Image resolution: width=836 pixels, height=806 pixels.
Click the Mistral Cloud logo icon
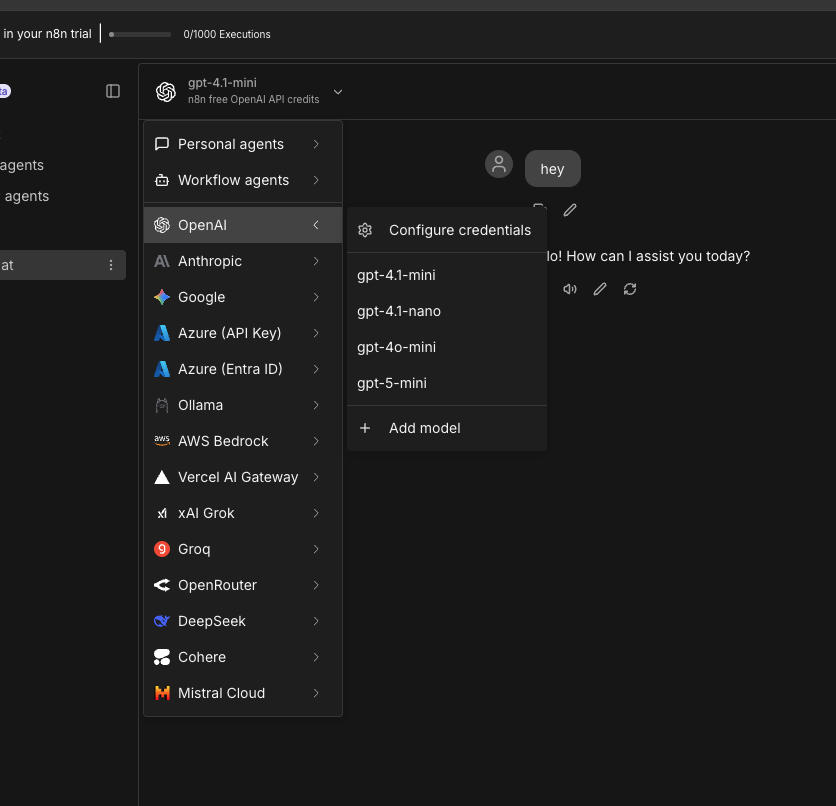coord(162,693)
